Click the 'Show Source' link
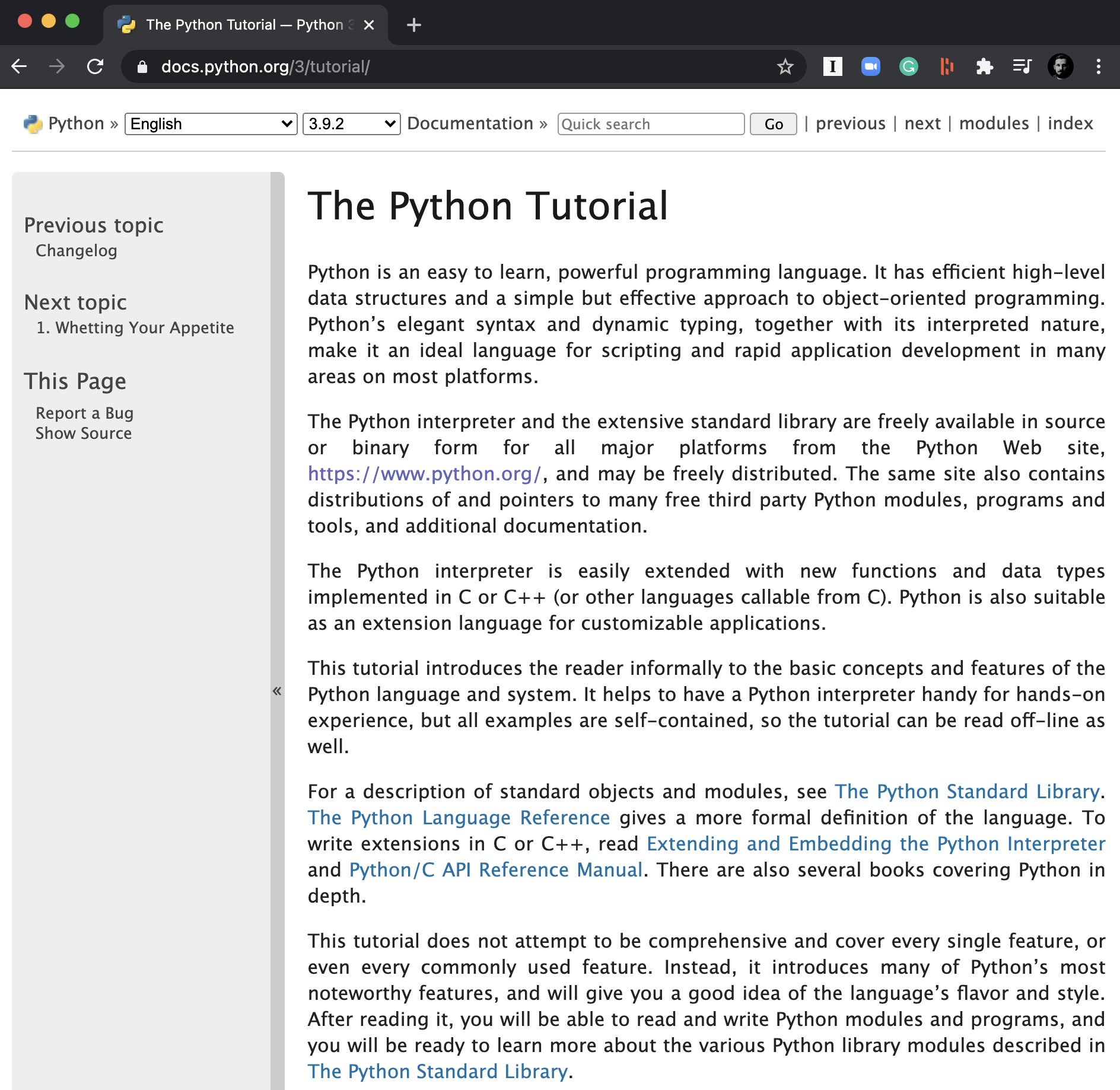The image size is (1120, 1090). click(84, 434)
